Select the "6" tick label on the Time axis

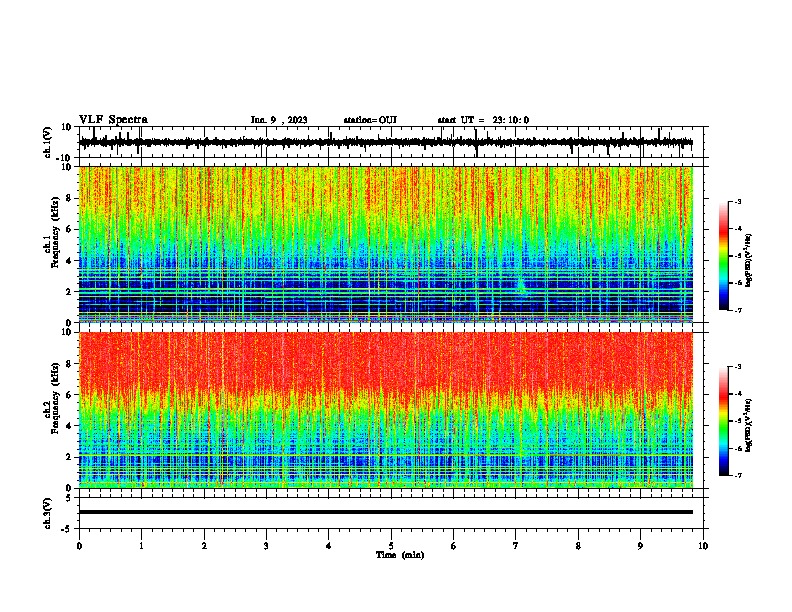click(454, 546)
